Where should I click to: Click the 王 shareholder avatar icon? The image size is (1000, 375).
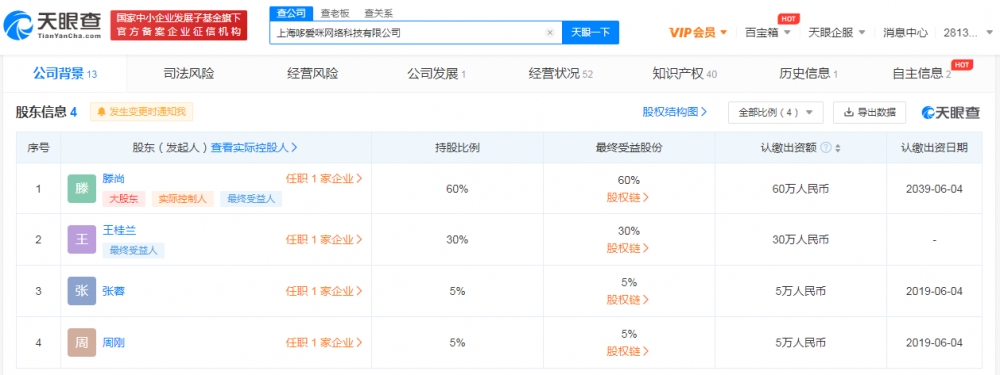click(82, 240)
